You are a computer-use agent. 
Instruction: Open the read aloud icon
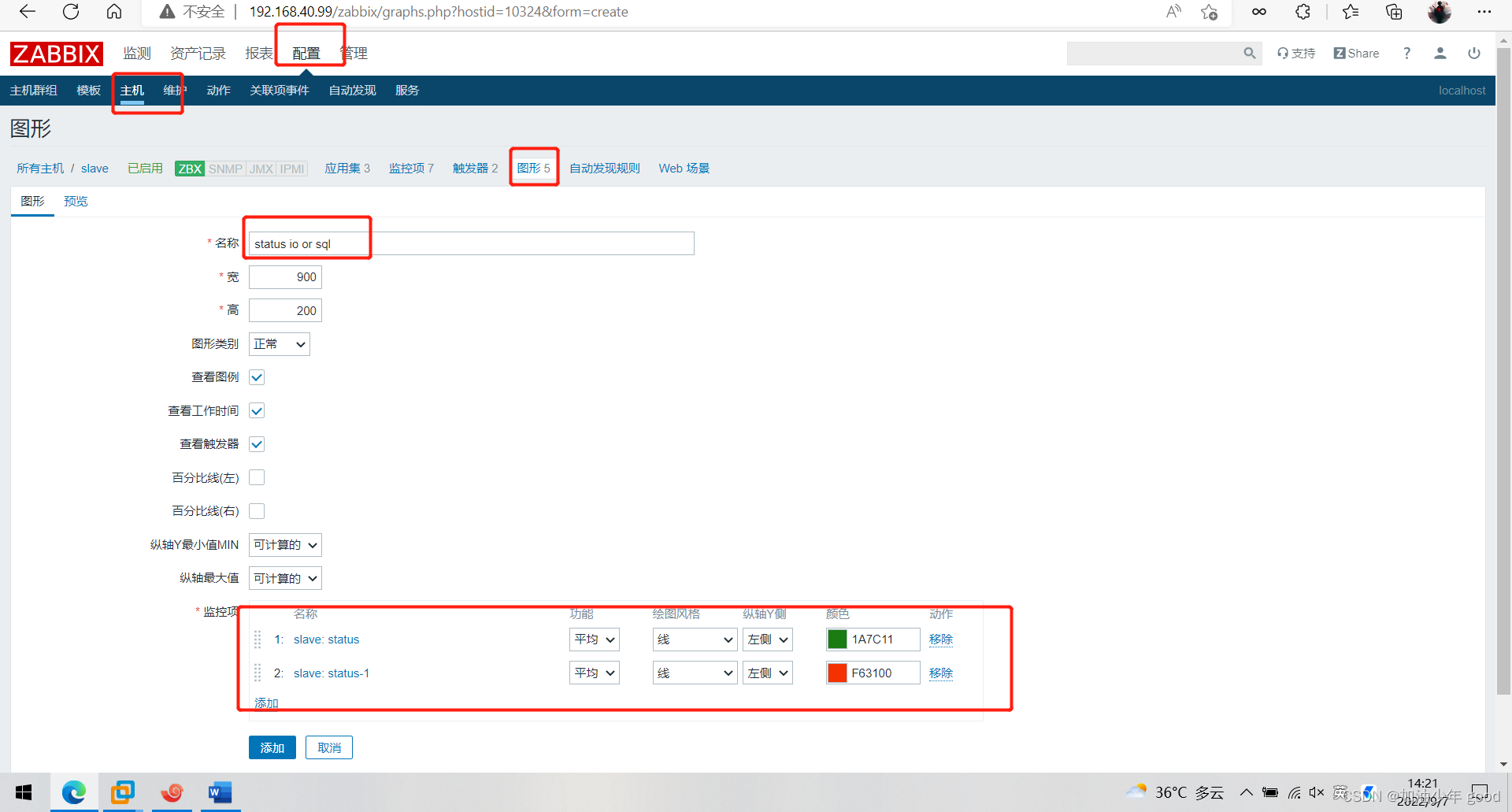tap(1173, 11)
